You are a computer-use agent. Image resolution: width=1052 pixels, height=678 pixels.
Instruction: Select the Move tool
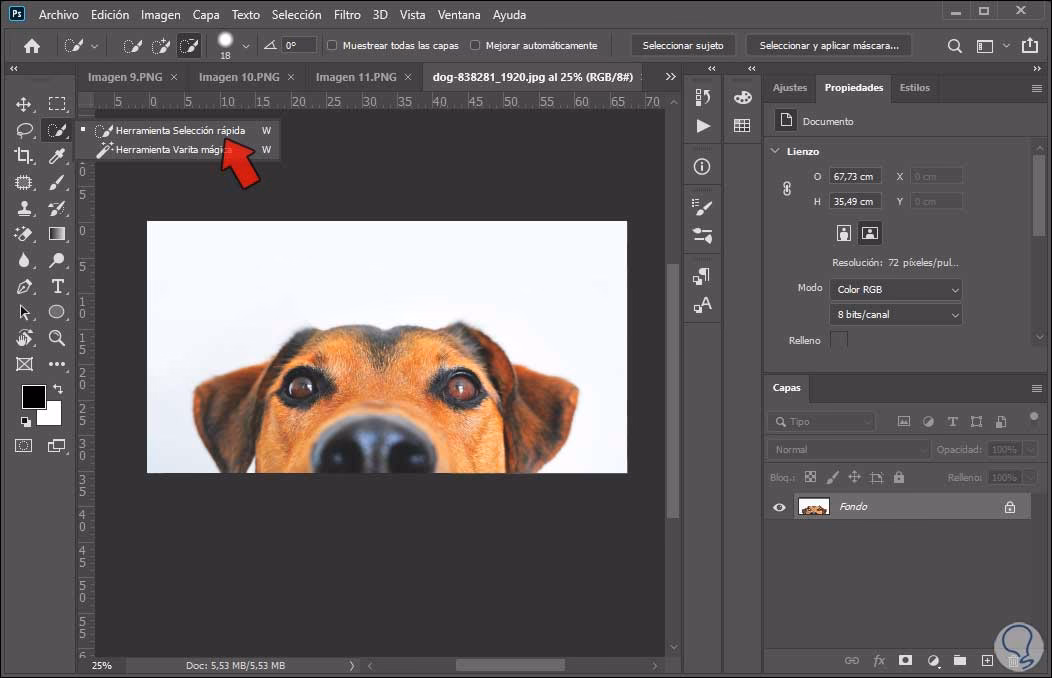pos(24,103)
